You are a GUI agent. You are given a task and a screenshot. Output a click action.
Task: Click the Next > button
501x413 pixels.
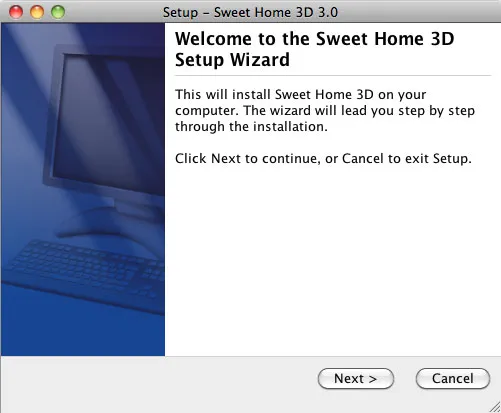pos(356,379)
